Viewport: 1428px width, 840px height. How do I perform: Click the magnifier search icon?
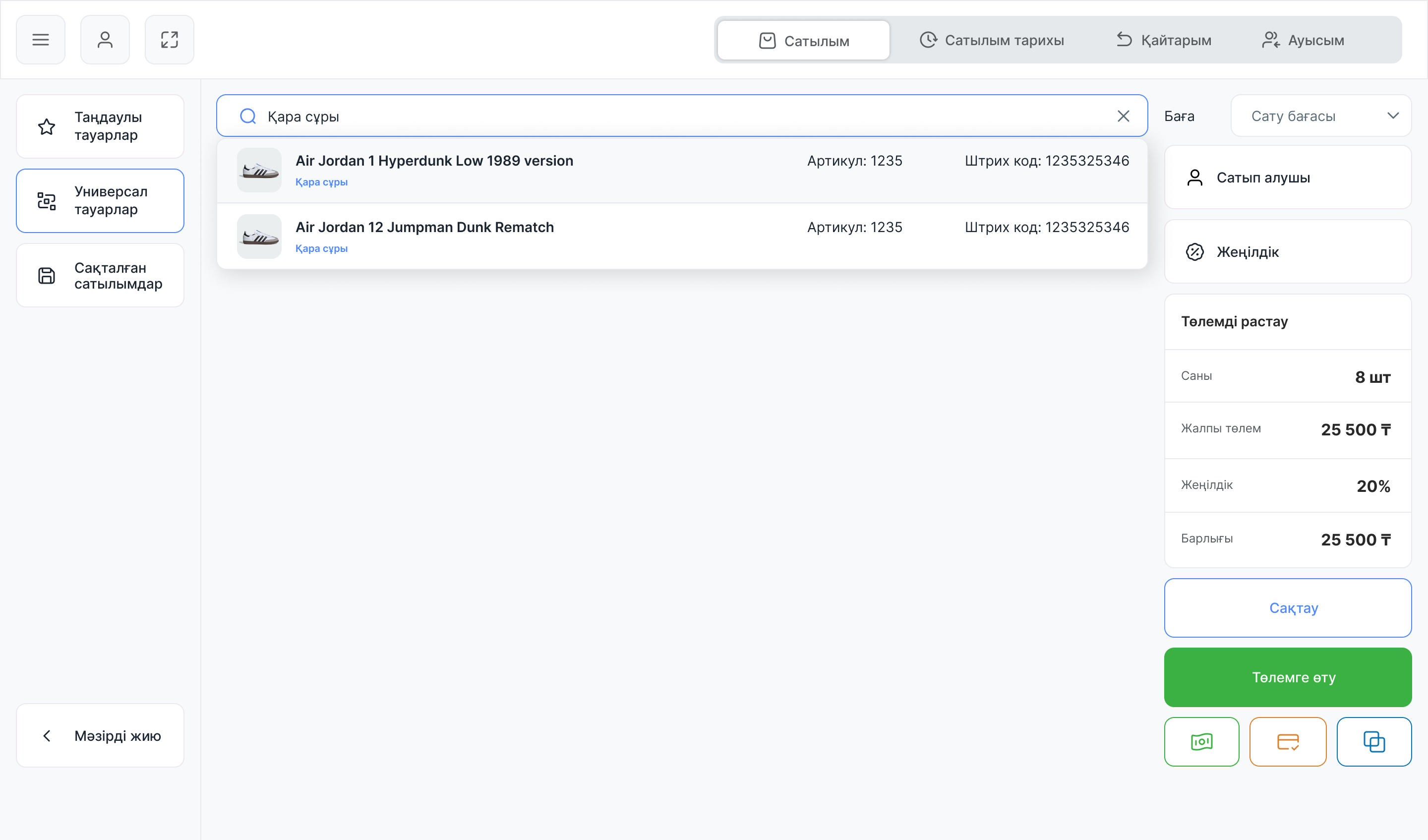tap(247, 116)
